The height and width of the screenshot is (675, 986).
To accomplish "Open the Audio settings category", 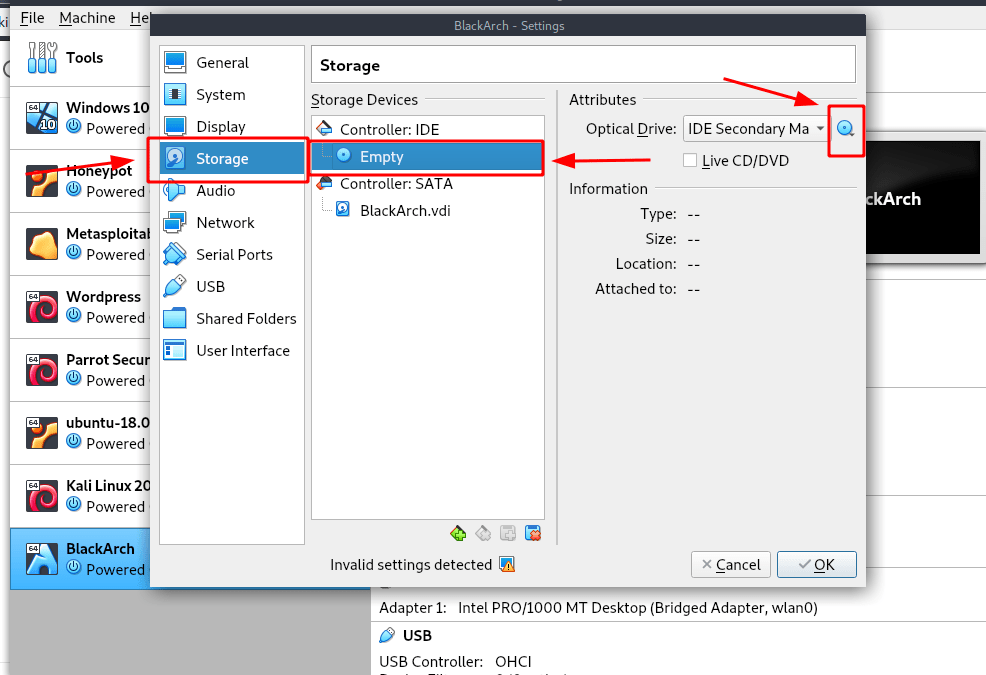I will coord(231,191).
